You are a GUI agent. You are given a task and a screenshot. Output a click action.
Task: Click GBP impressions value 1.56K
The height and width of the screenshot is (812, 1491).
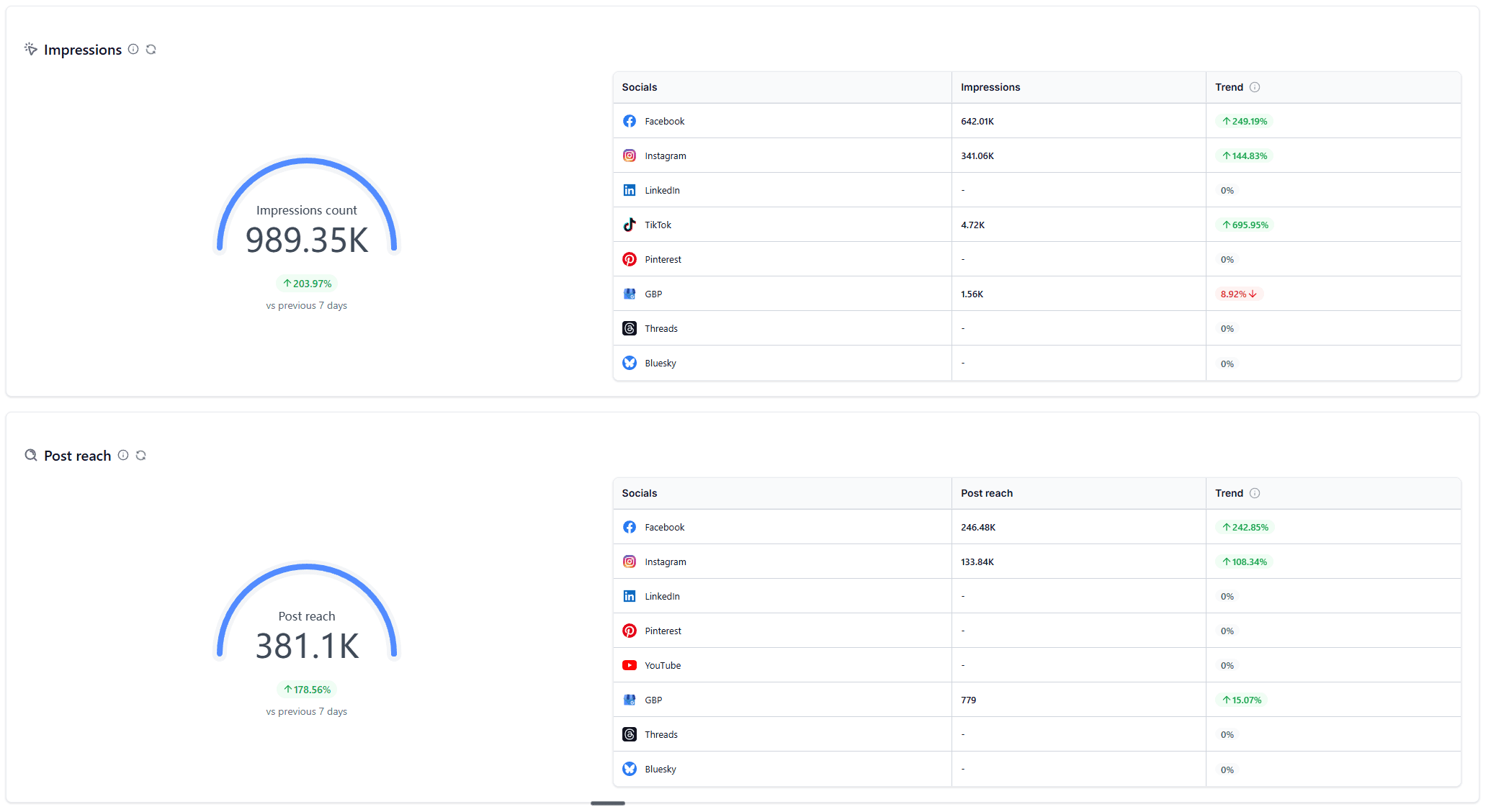(972, 294)
